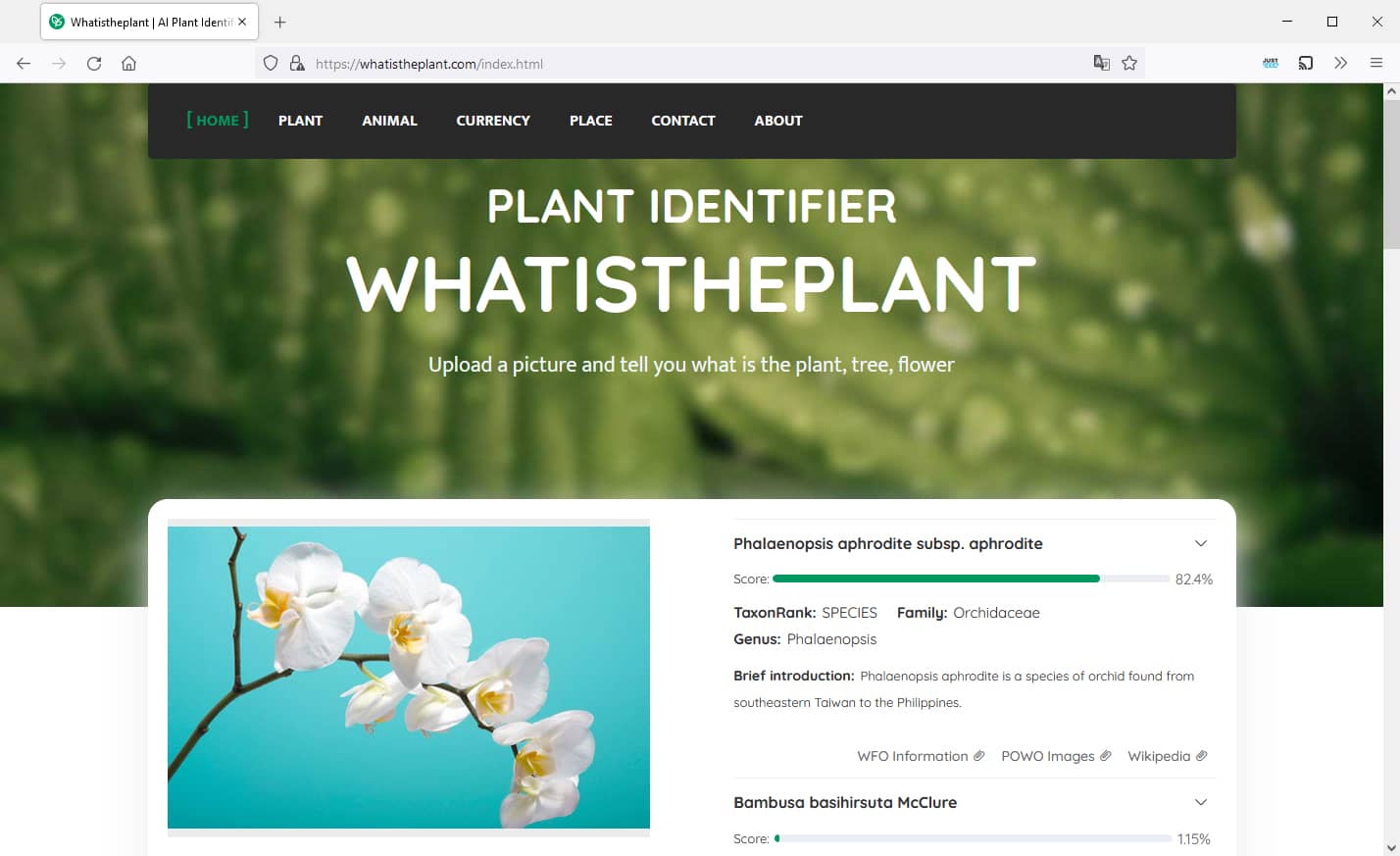
Task: Expand the Bambusa basihirsuta McClure chevron
Action: tap(1201, 802)
